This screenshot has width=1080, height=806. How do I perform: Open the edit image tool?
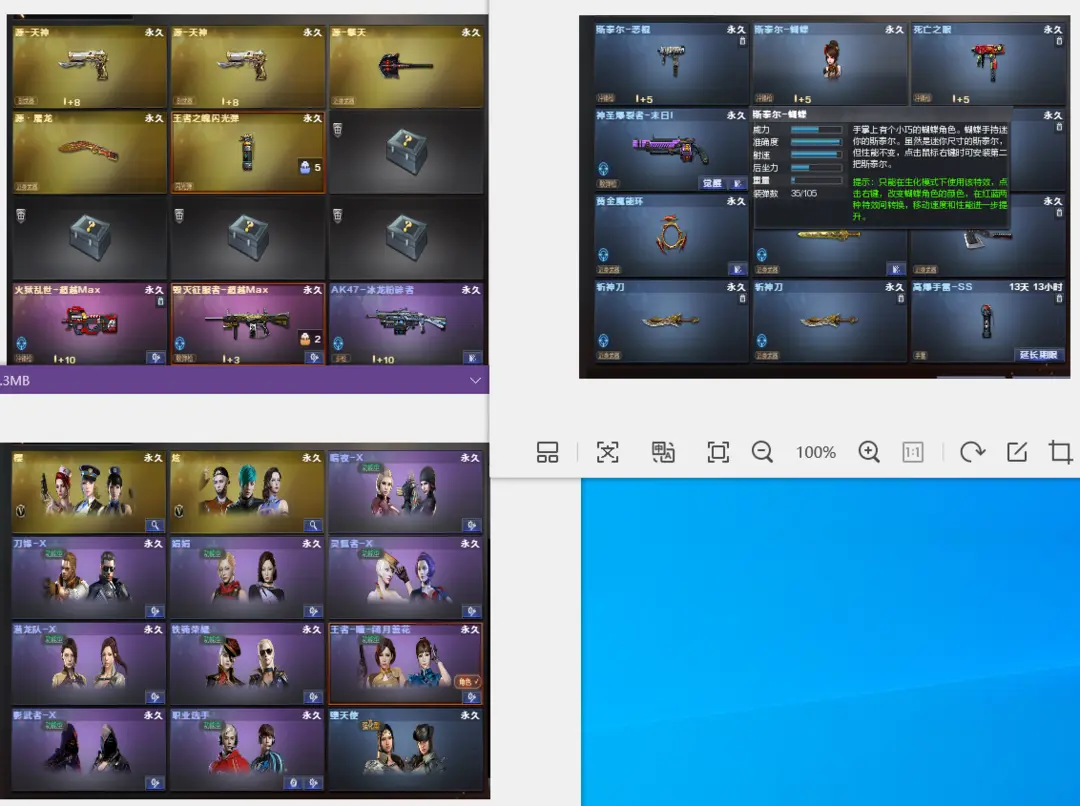[1017, 452]
